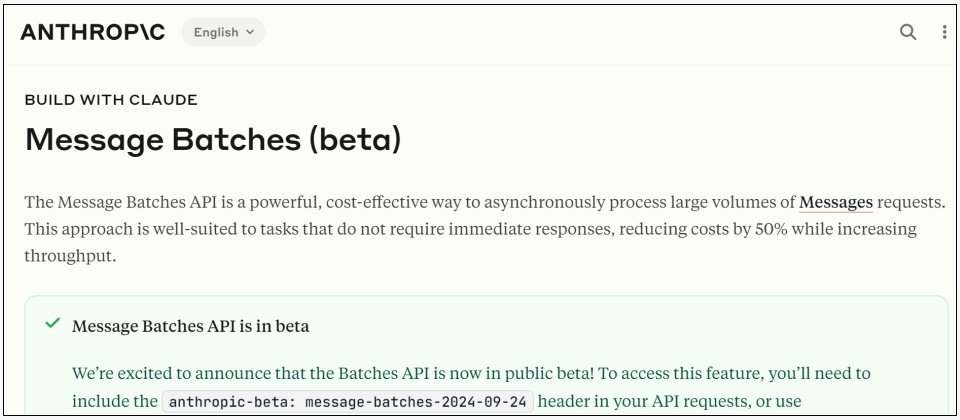Screen dimensions: 960x420
Task: Click the Message Batches (beta) heading
Action: [213, 139]
